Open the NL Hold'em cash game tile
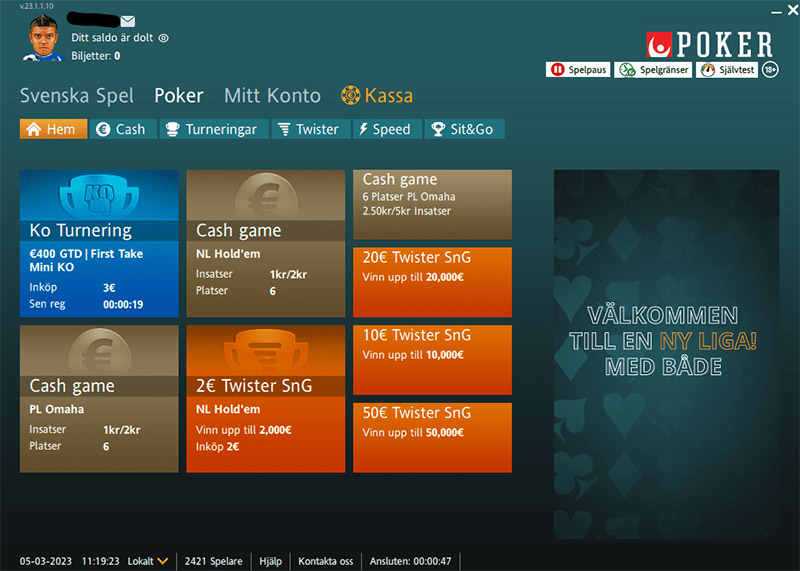 (x=266, y=243)
